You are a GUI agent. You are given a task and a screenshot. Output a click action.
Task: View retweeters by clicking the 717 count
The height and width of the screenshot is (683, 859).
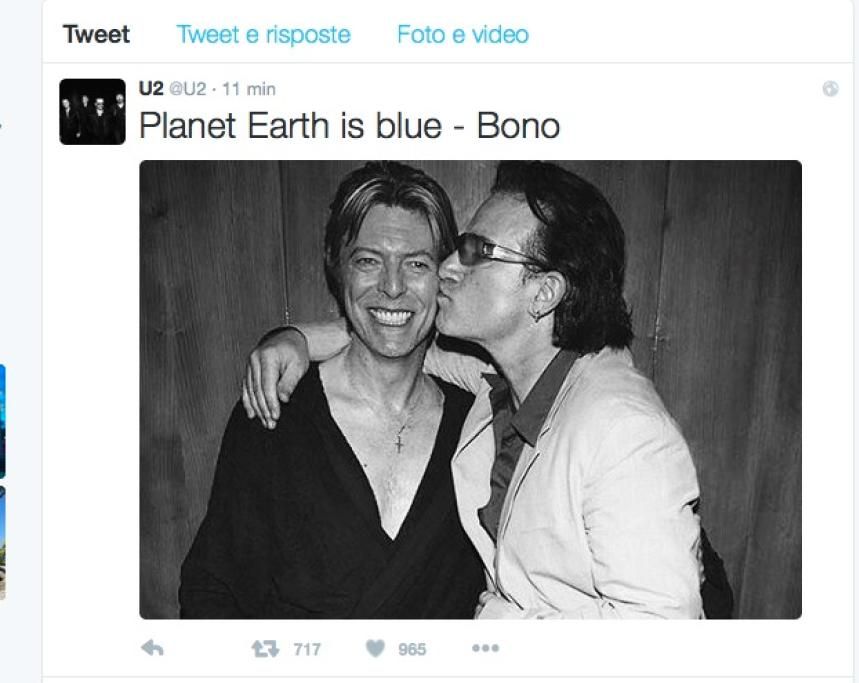point(307,650)
